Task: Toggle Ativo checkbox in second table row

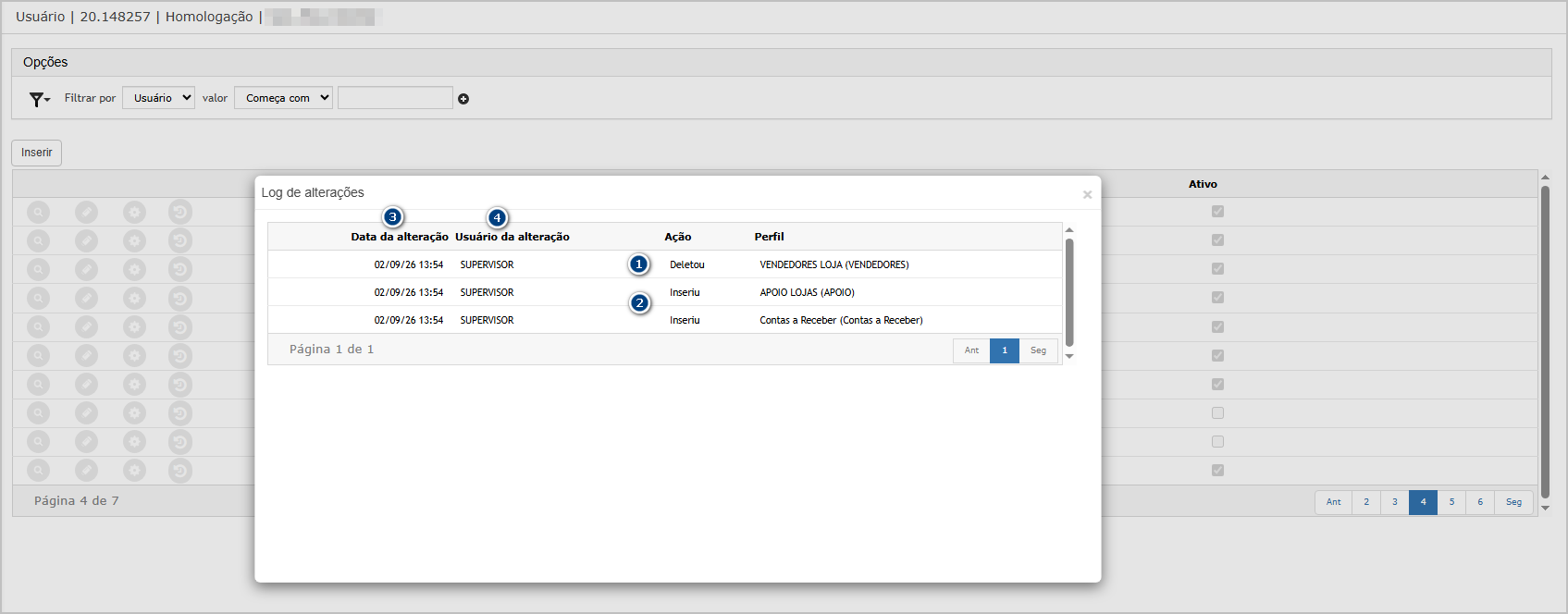Action: pyautogui.click(x=1217, y=240)
